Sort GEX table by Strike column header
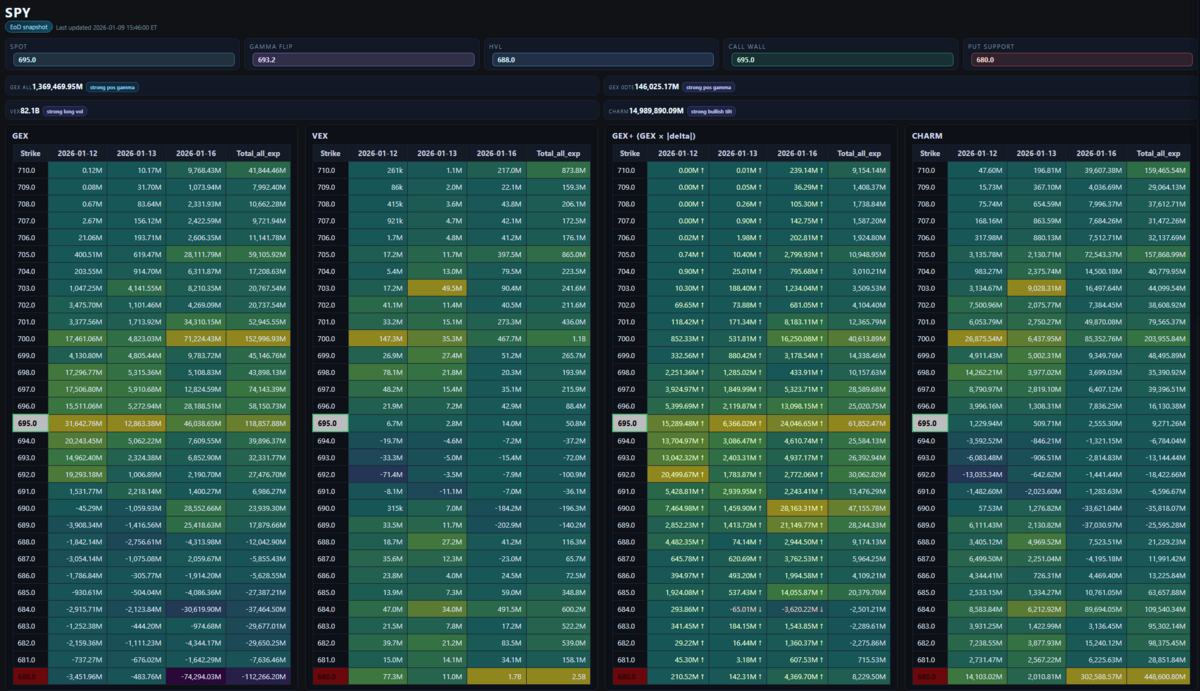Viewport: 1200px width, 691px height. pos(30,153)
